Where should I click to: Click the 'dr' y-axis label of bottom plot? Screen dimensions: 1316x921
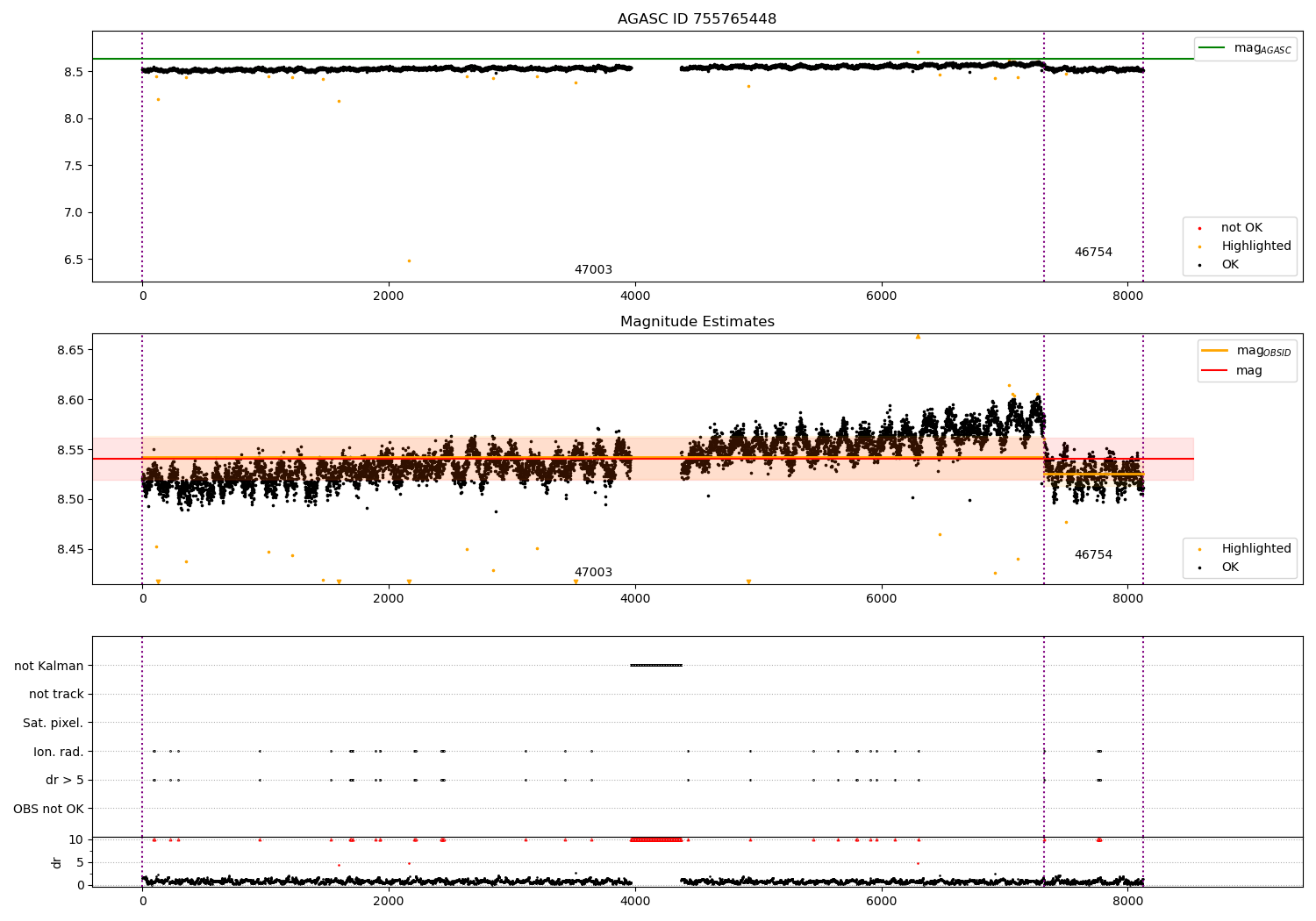point(57,862)
